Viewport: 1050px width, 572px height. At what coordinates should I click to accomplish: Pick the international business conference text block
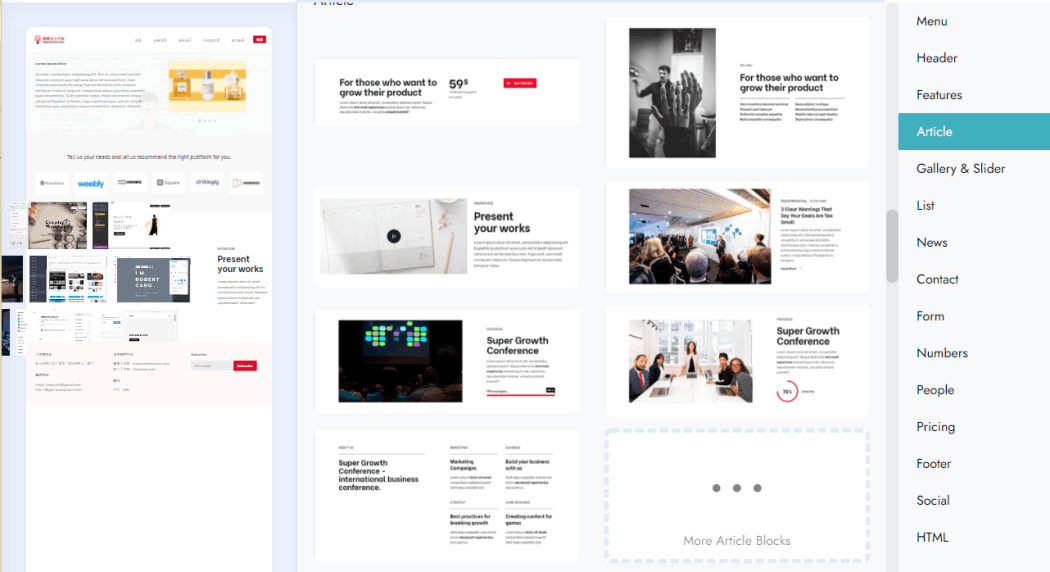[447, 495]
